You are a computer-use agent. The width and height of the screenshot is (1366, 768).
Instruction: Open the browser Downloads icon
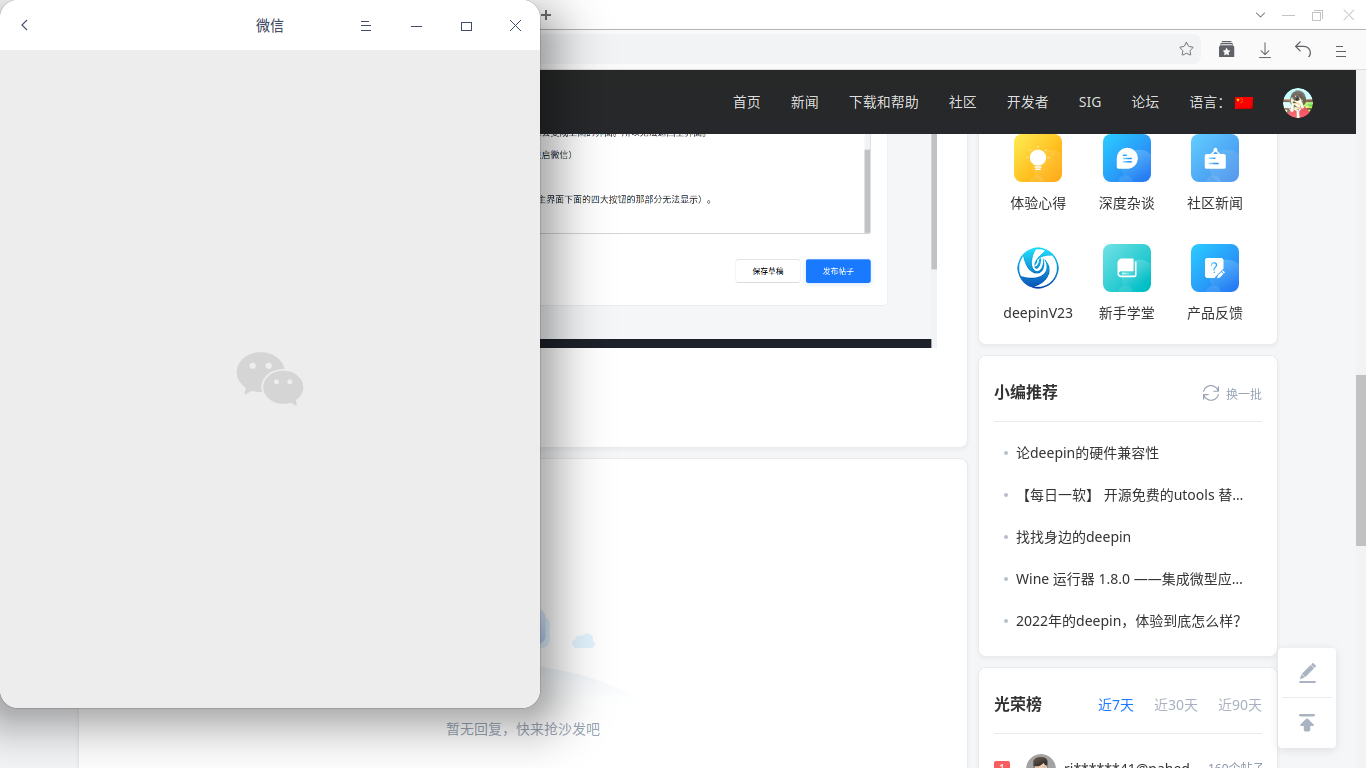1266,48
